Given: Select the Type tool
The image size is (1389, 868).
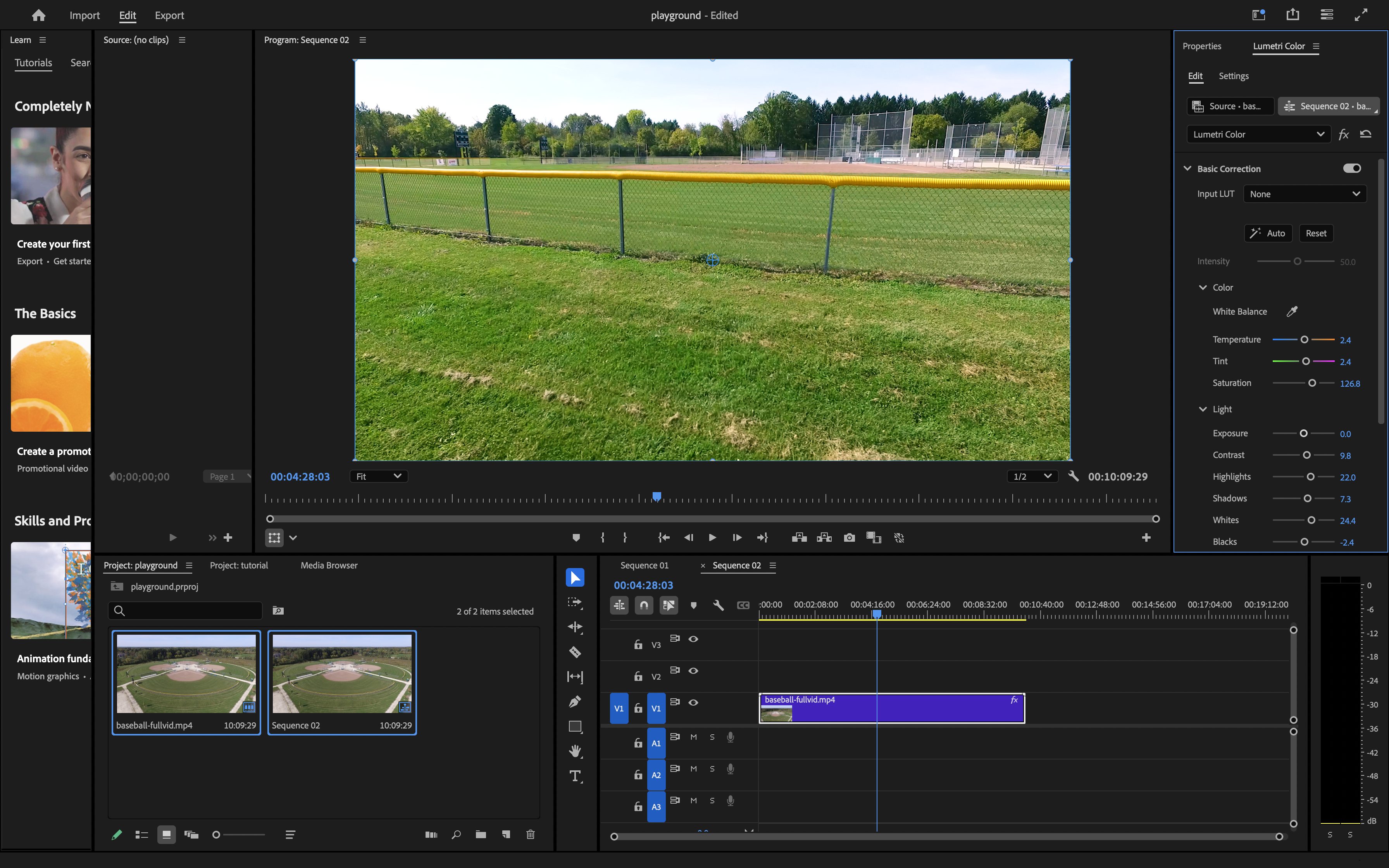Looking at the screenshot, I should tap(574, 776).
